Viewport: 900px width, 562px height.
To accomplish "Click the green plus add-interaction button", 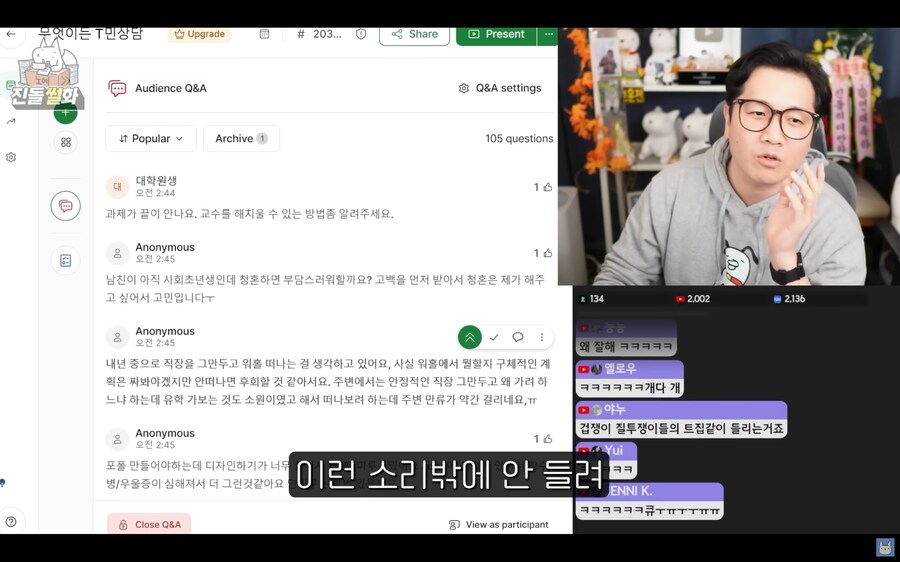I will pyautogui.click(x=65, y=113).
